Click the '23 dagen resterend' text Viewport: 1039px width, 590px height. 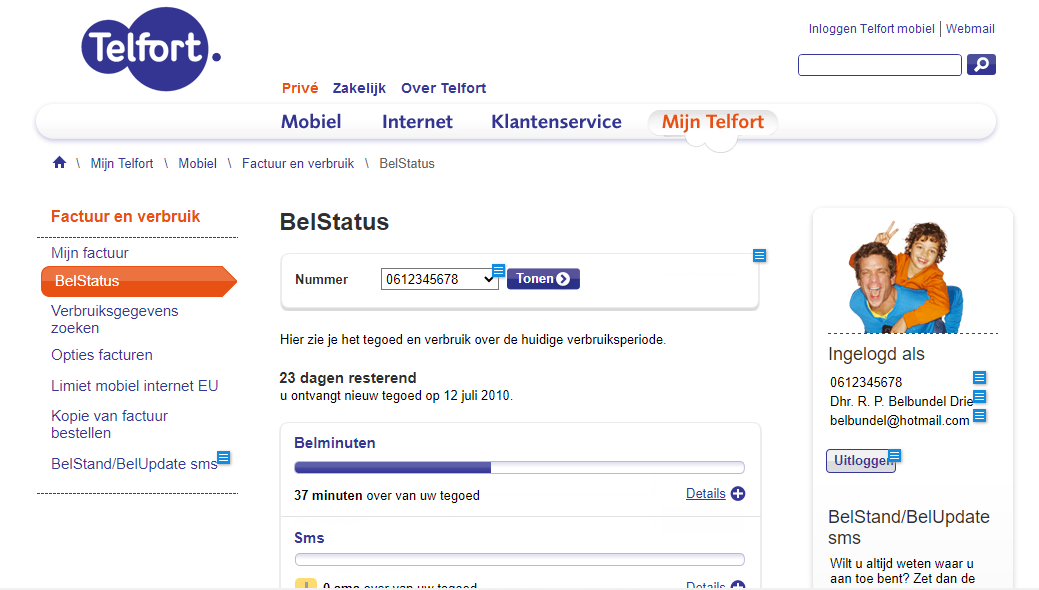point(348,378)
